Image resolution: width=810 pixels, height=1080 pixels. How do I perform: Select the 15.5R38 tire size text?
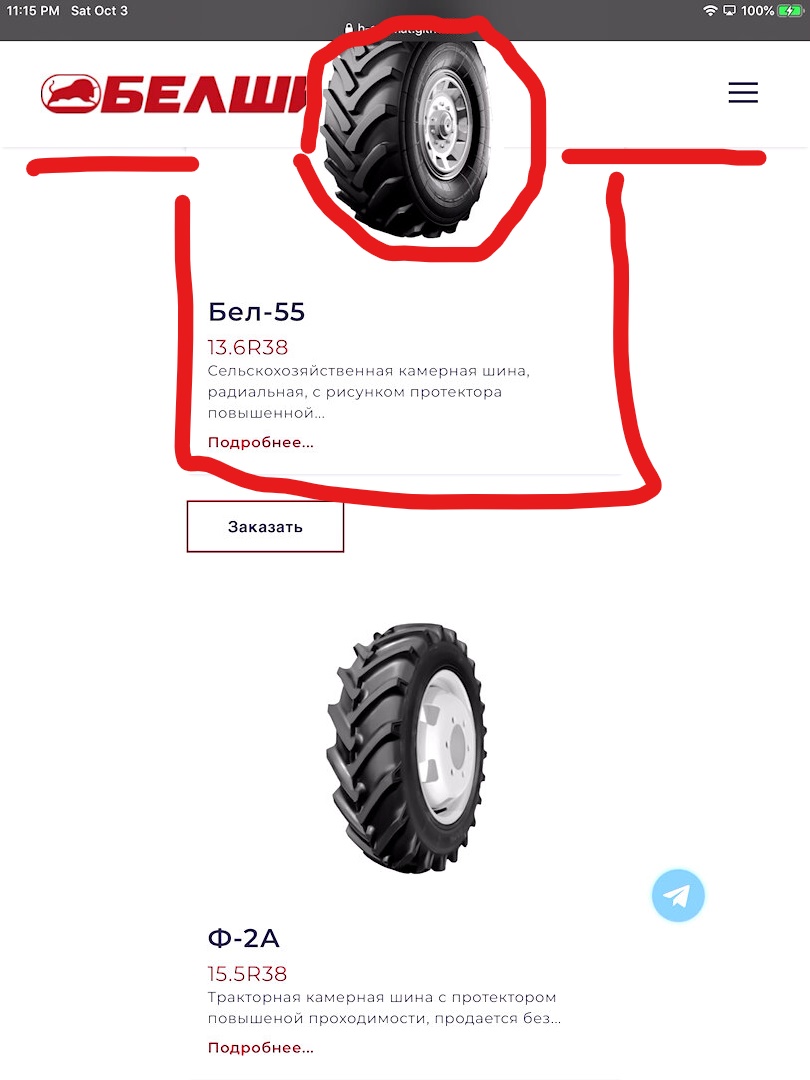[x=247, y=973]
